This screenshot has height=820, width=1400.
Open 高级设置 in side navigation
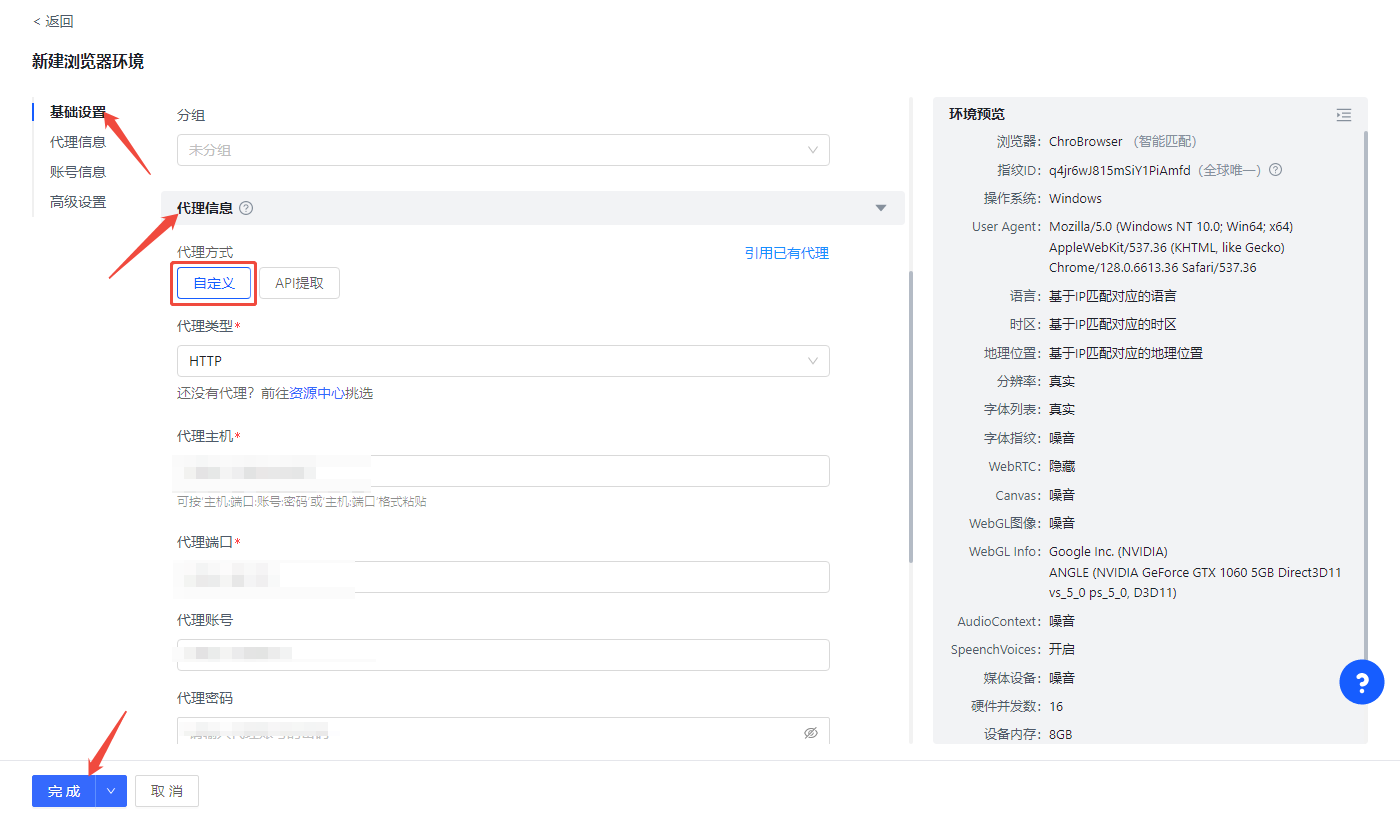78,202
